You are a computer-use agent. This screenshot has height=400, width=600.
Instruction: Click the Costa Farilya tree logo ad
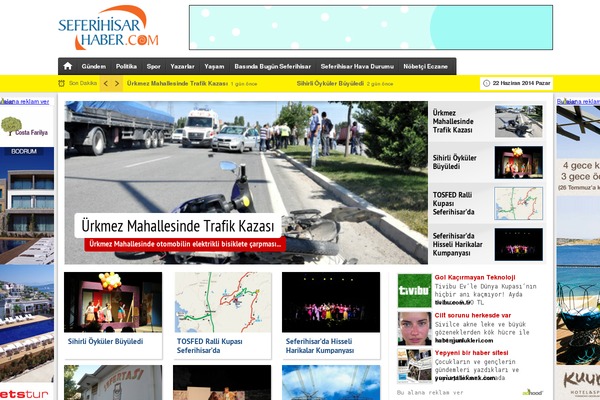[x=24, y=127]
